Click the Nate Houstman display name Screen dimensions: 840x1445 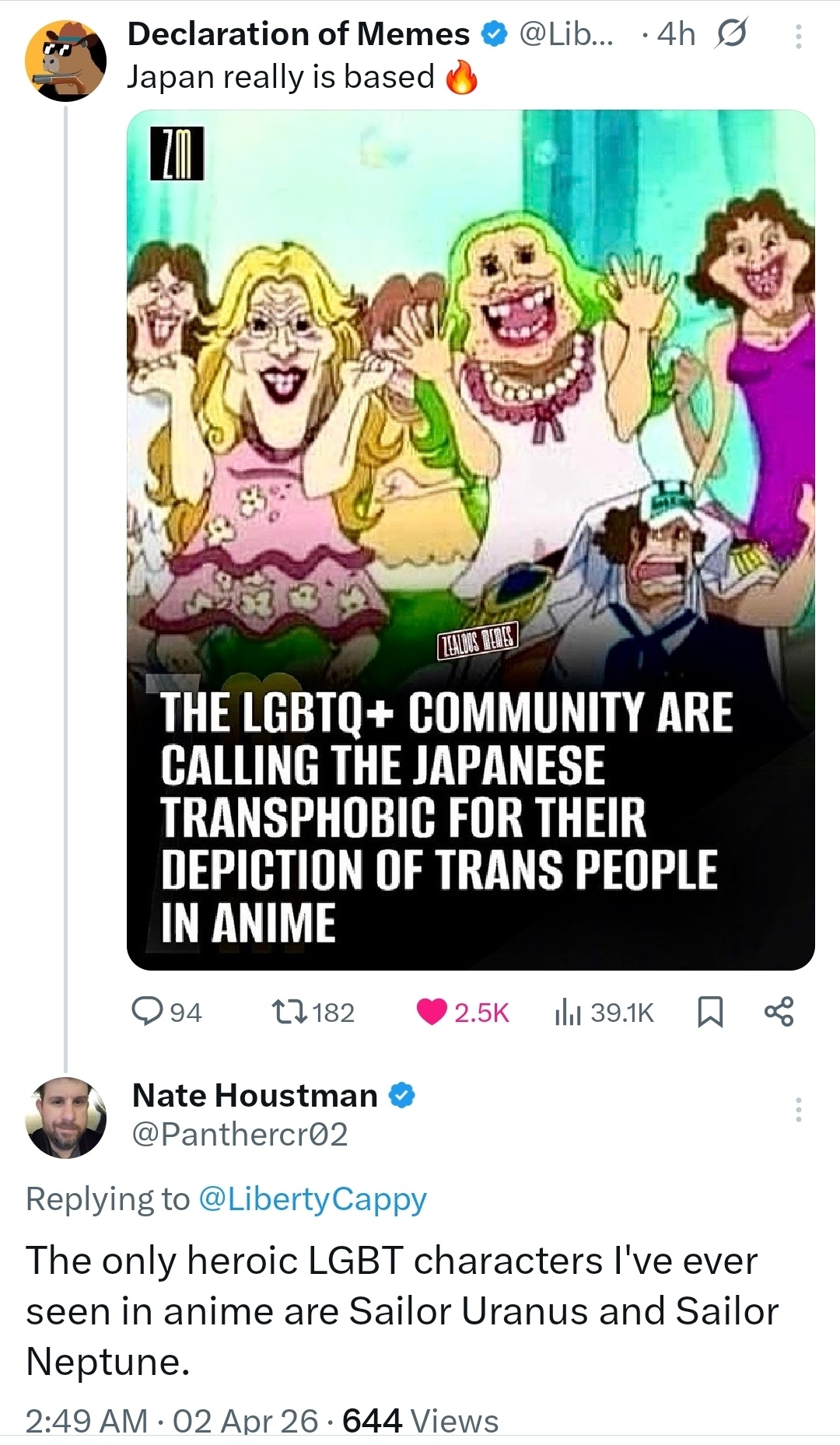pos(255,1095)
